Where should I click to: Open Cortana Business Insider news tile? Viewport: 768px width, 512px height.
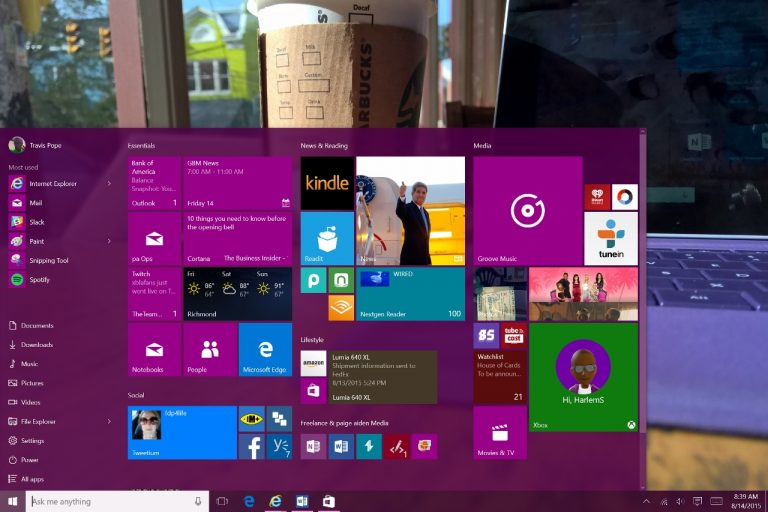coord(238,239)
